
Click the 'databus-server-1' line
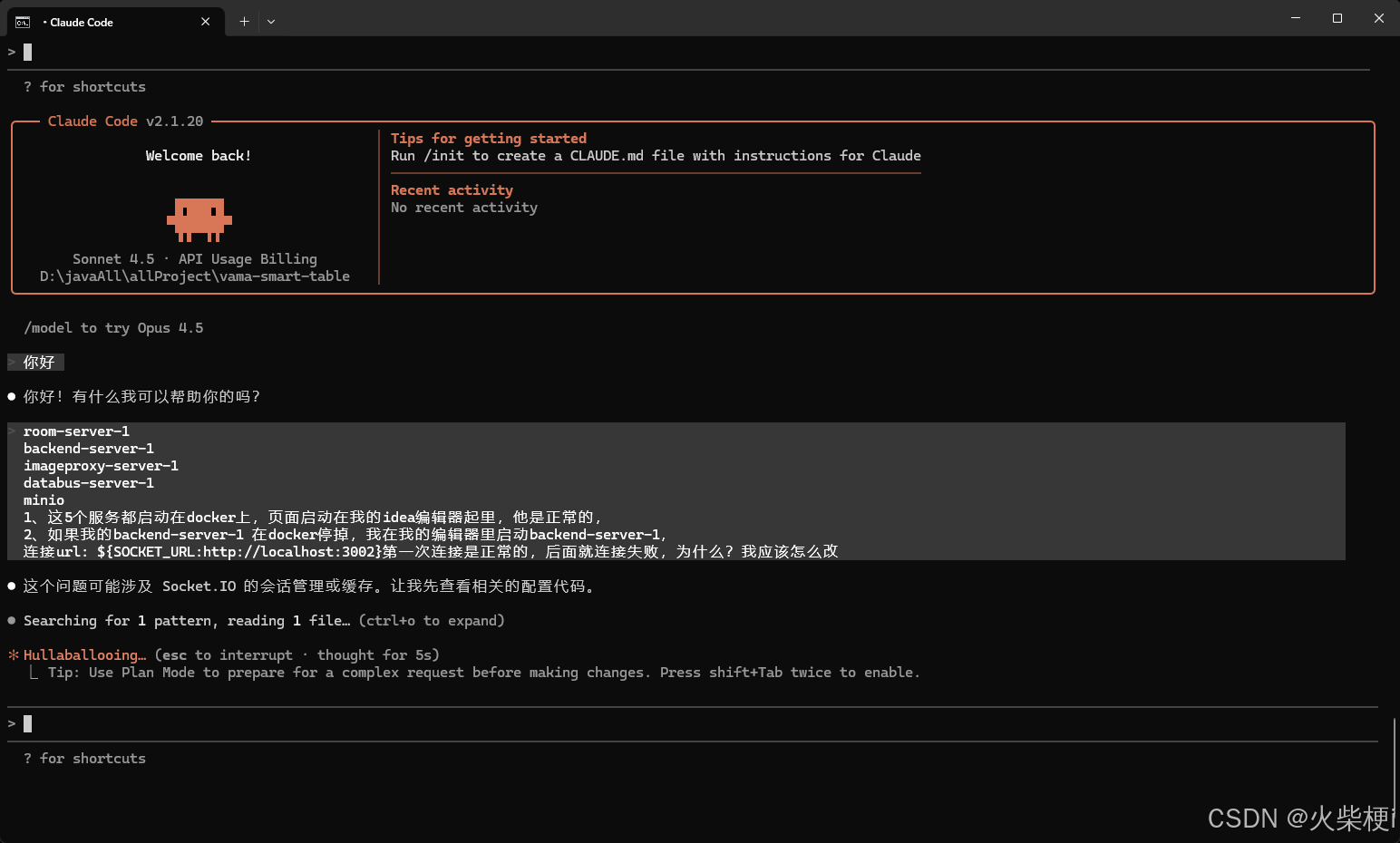click(89, 483)
